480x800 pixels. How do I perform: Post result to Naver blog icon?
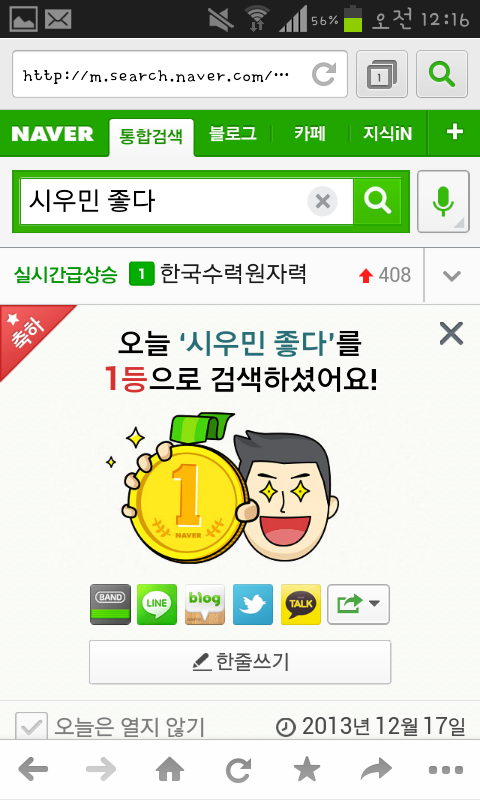point(205,604)
